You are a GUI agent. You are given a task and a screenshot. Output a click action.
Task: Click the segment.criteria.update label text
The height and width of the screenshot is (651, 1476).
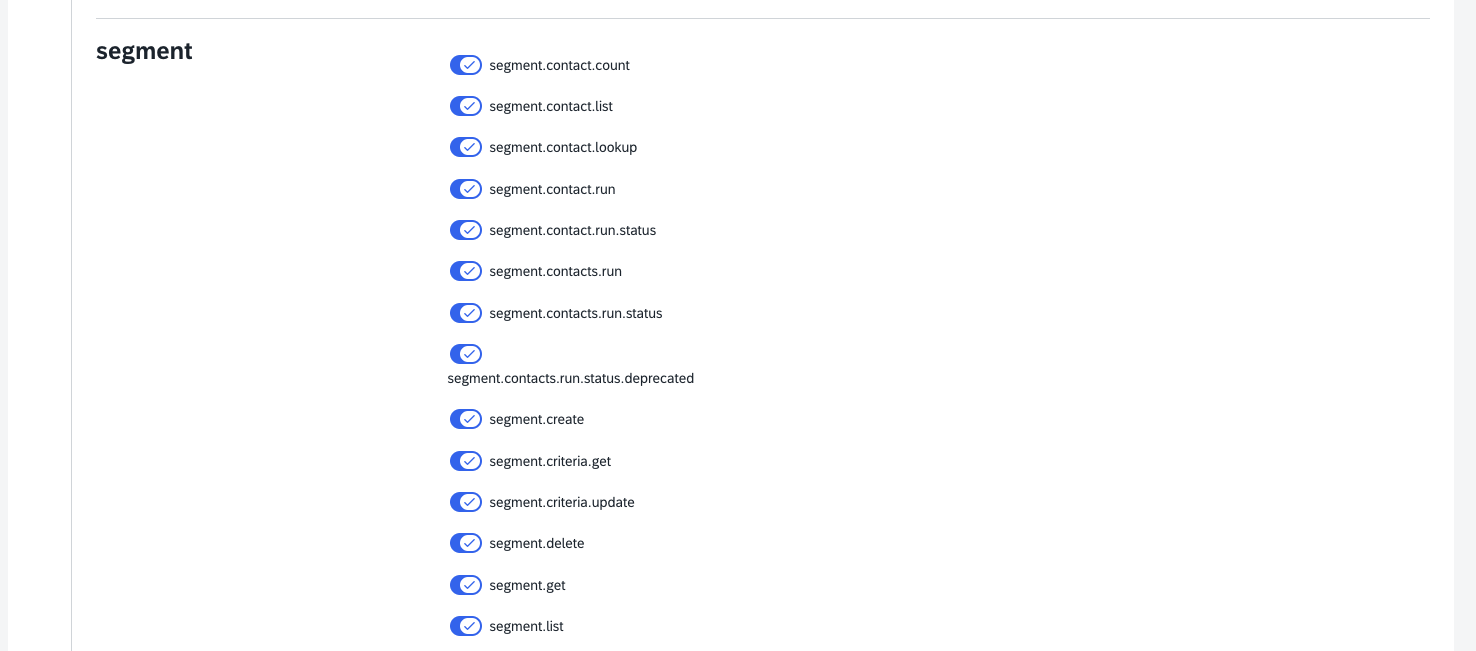click(x=562, y=502)
